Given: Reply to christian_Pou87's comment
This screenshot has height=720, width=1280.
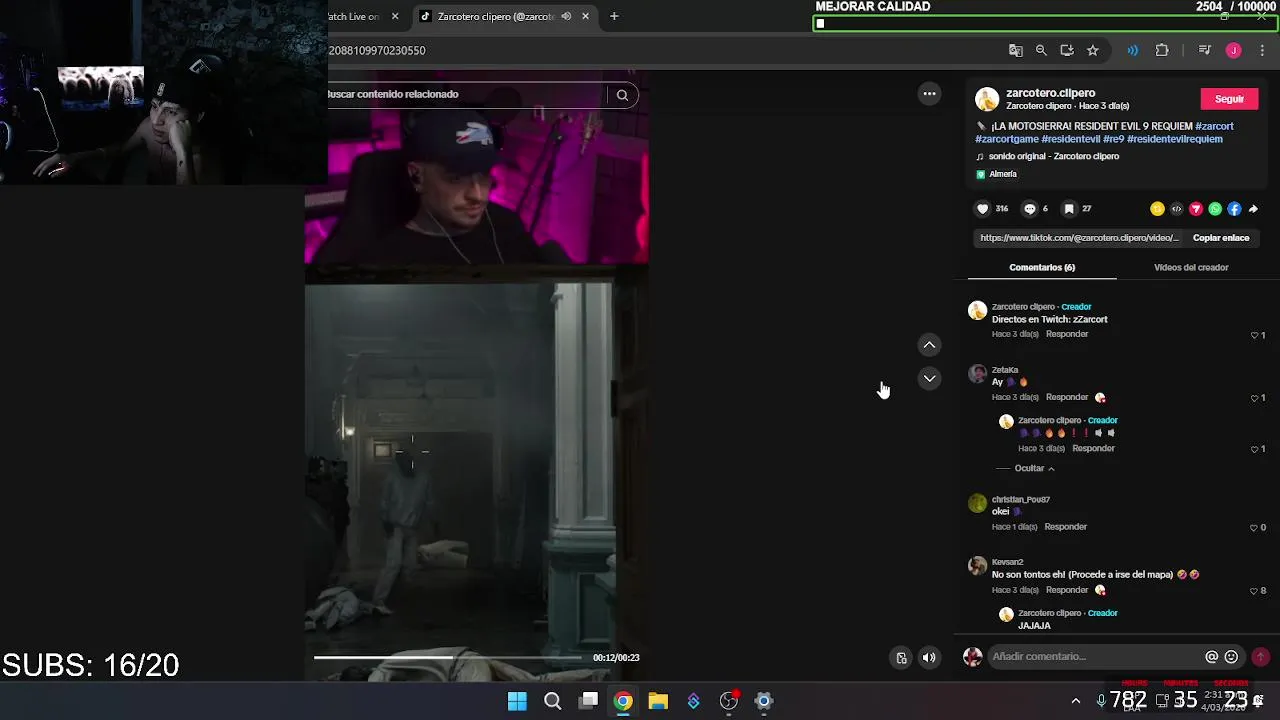Looking at the screenshot, I should click(1065, 527).
